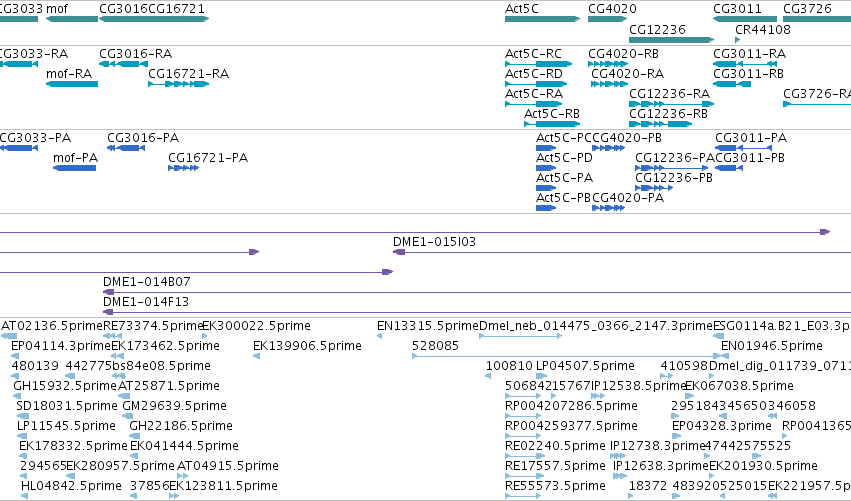Click the SD18031.5prime label
This screenshot has width=851, height=501.
coord(67,405)
